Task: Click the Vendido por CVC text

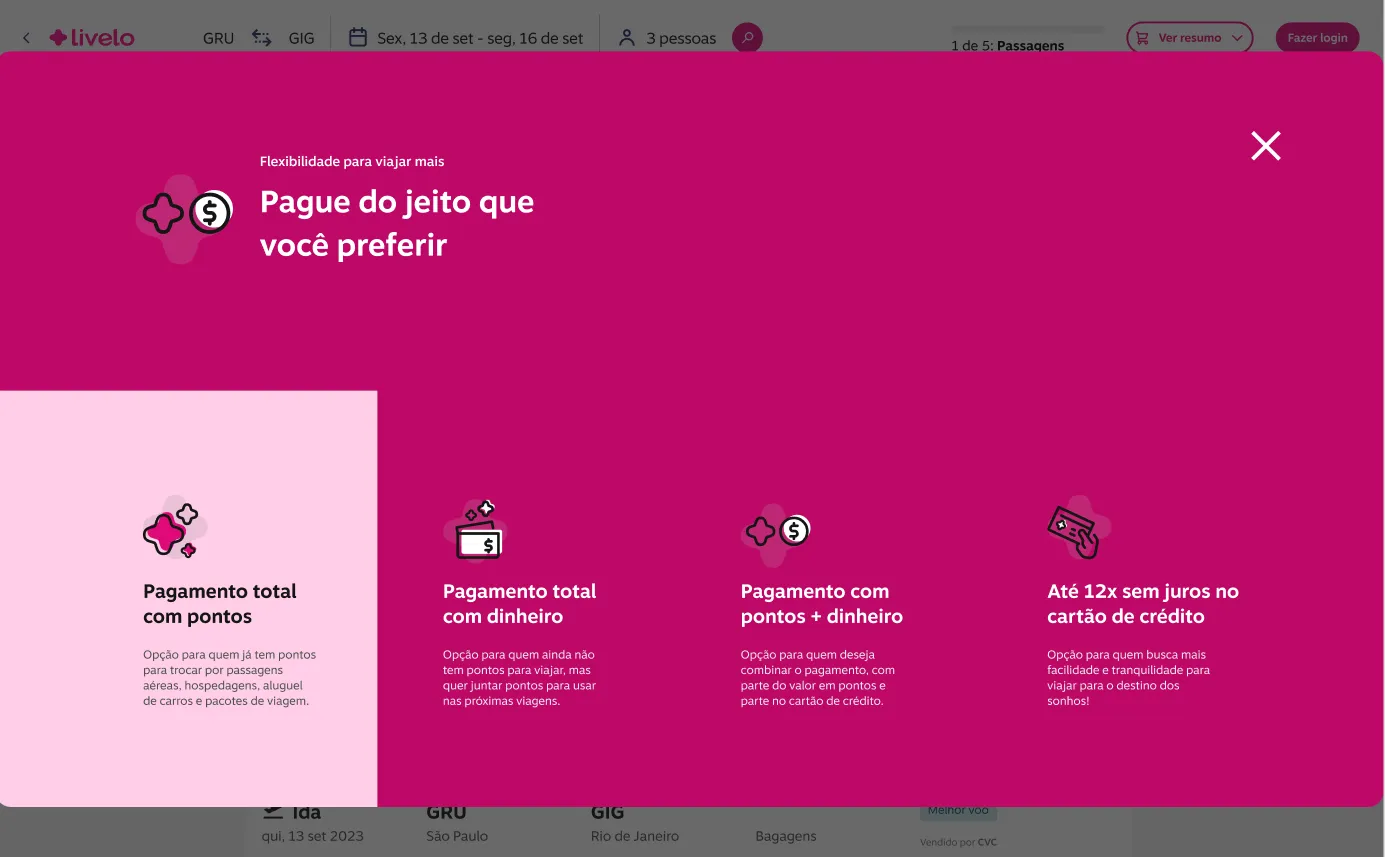Action: click(958, 842)
